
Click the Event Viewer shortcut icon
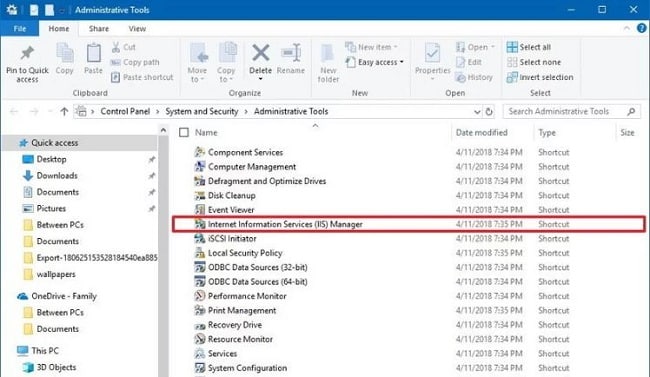click(200, 209)
